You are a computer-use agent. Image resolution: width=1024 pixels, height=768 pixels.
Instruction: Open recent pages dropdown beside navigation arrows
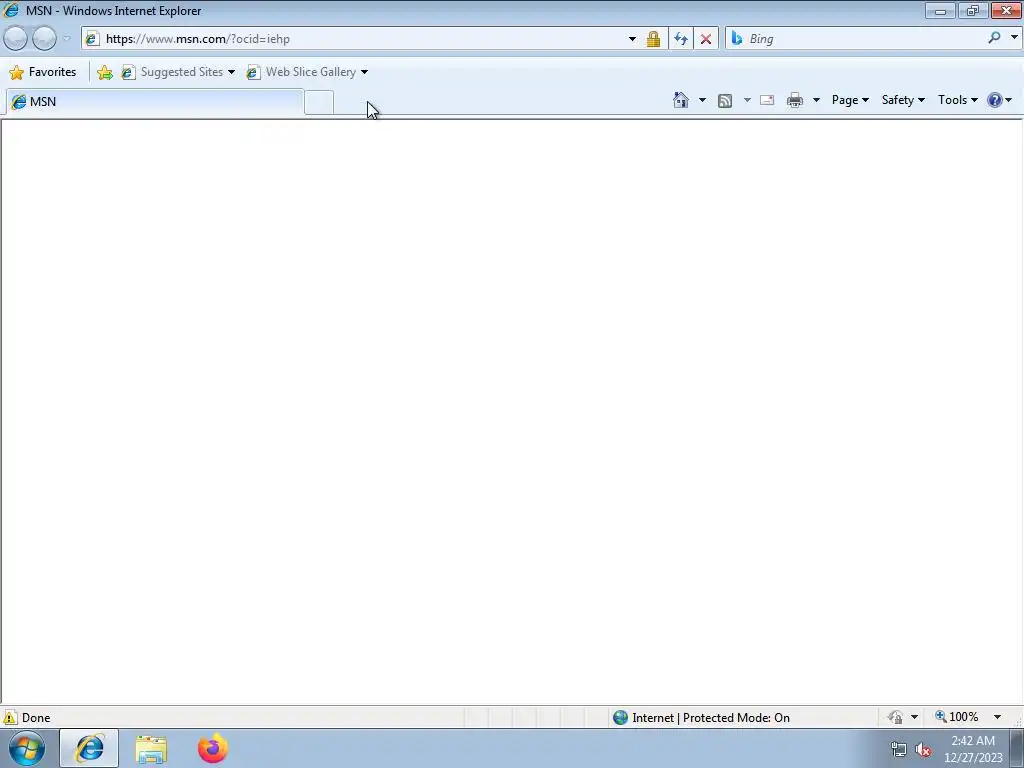coord(67,39)
